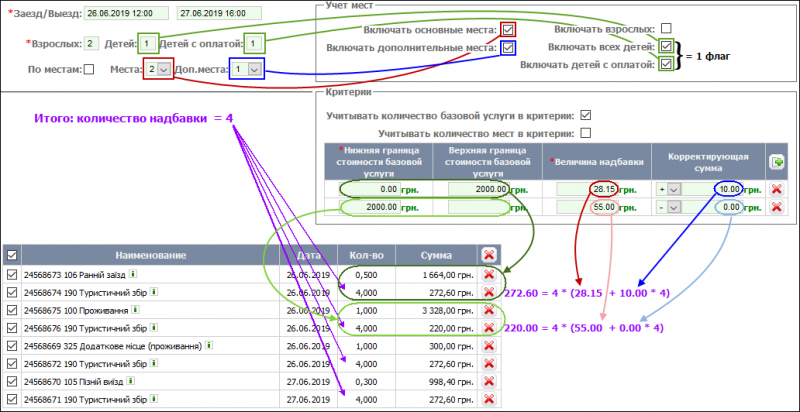Uncheck Включать основные места
This screenshot has height=412, width=800.
[509, 30]
